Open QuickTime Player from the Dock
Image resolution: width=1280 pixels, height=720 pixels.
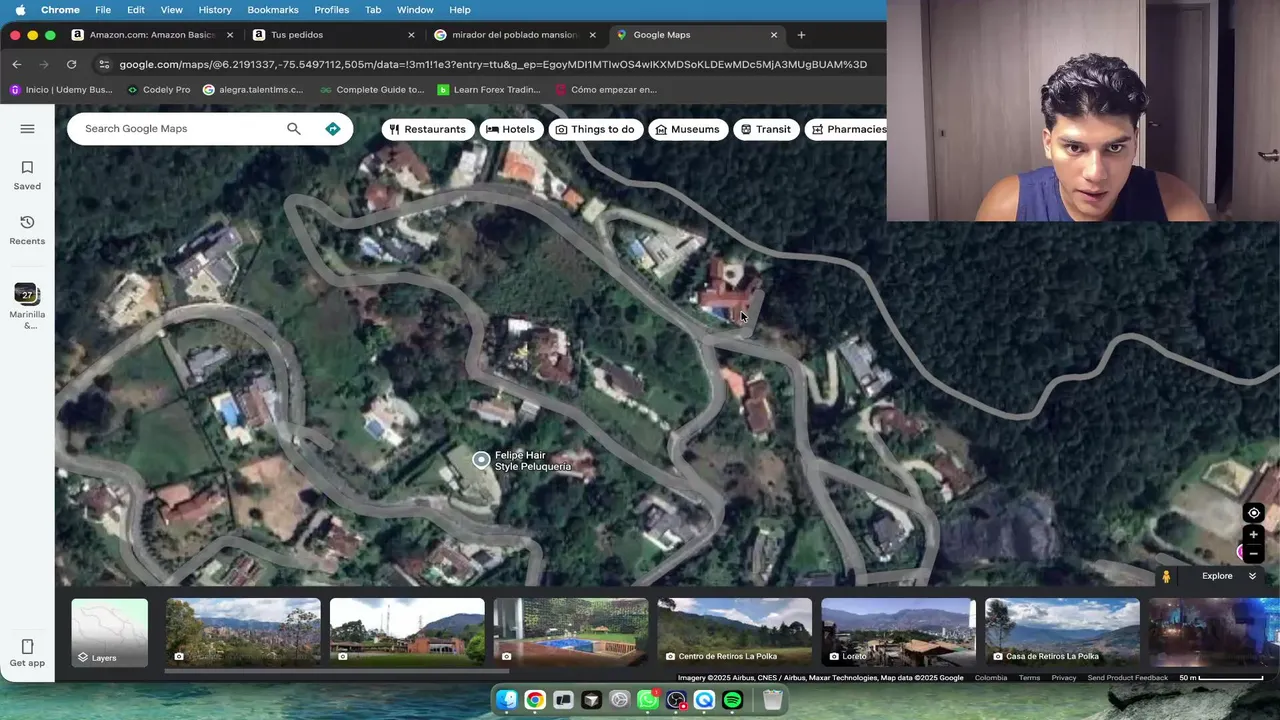click(x=704, y=700)
